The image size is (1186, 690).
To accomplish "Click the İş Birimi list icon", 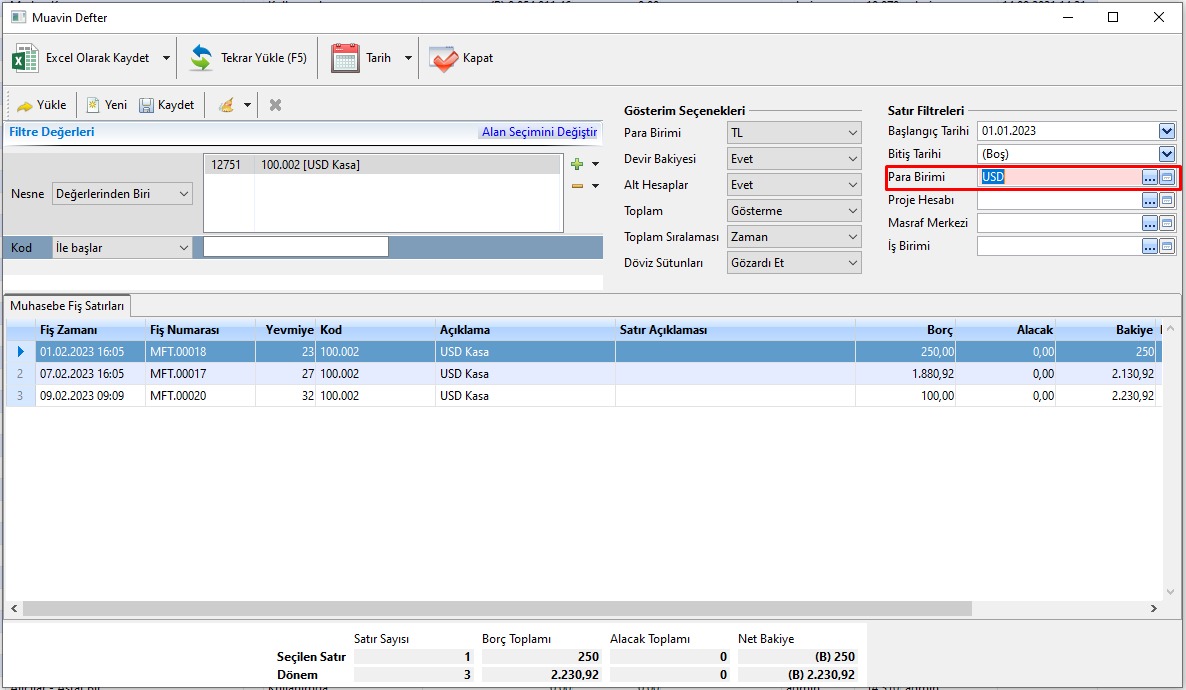I will click(x=1167, y=247).
